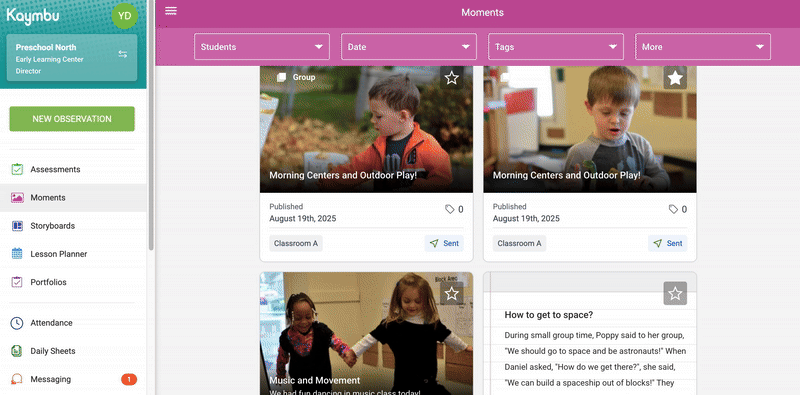The image size is (800, 395).
Task: Open Storyboards from the sidebar
Action: pos(73,226)
